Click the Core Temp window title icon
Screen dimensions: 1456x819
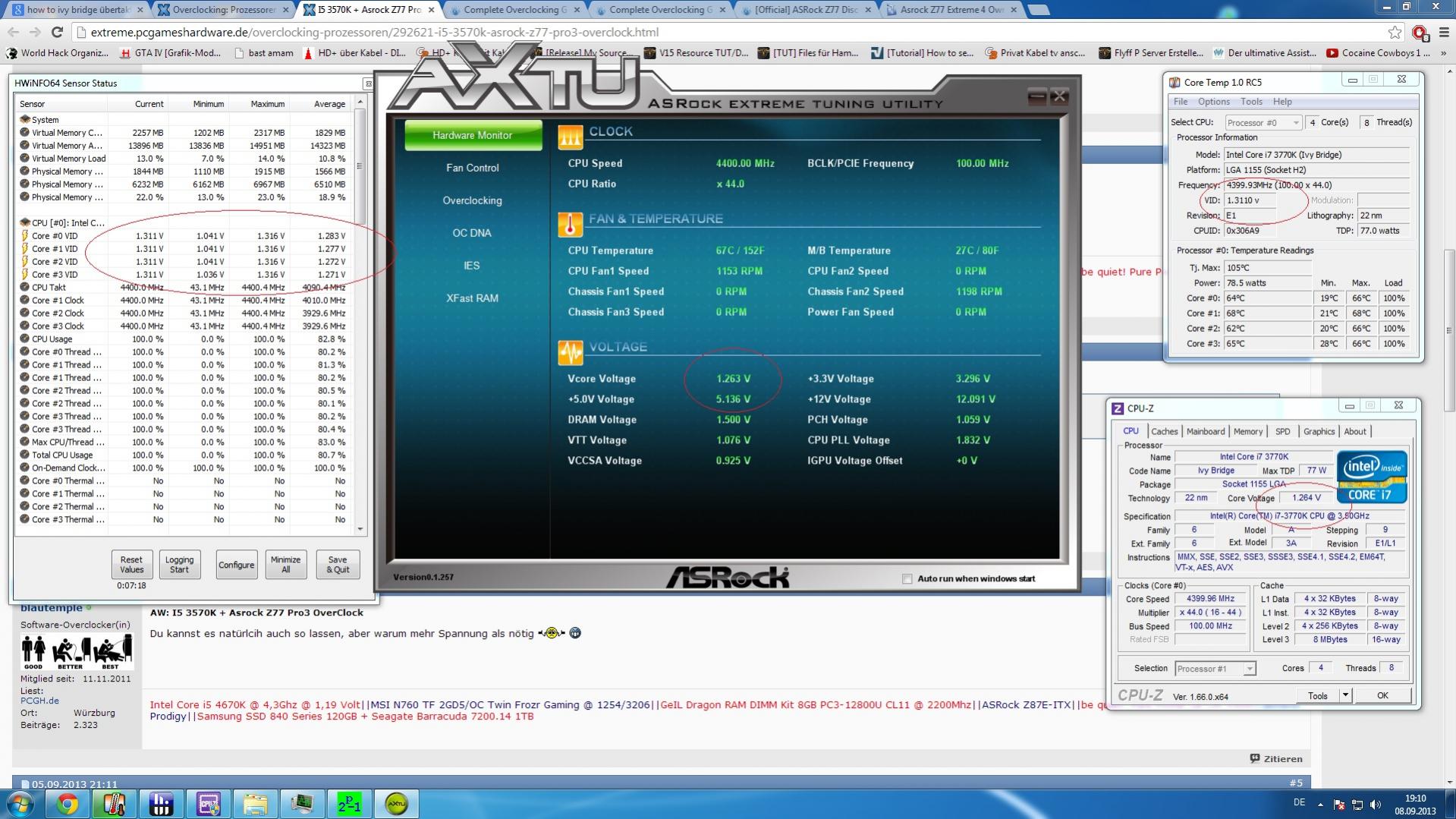coord(1175,82)
